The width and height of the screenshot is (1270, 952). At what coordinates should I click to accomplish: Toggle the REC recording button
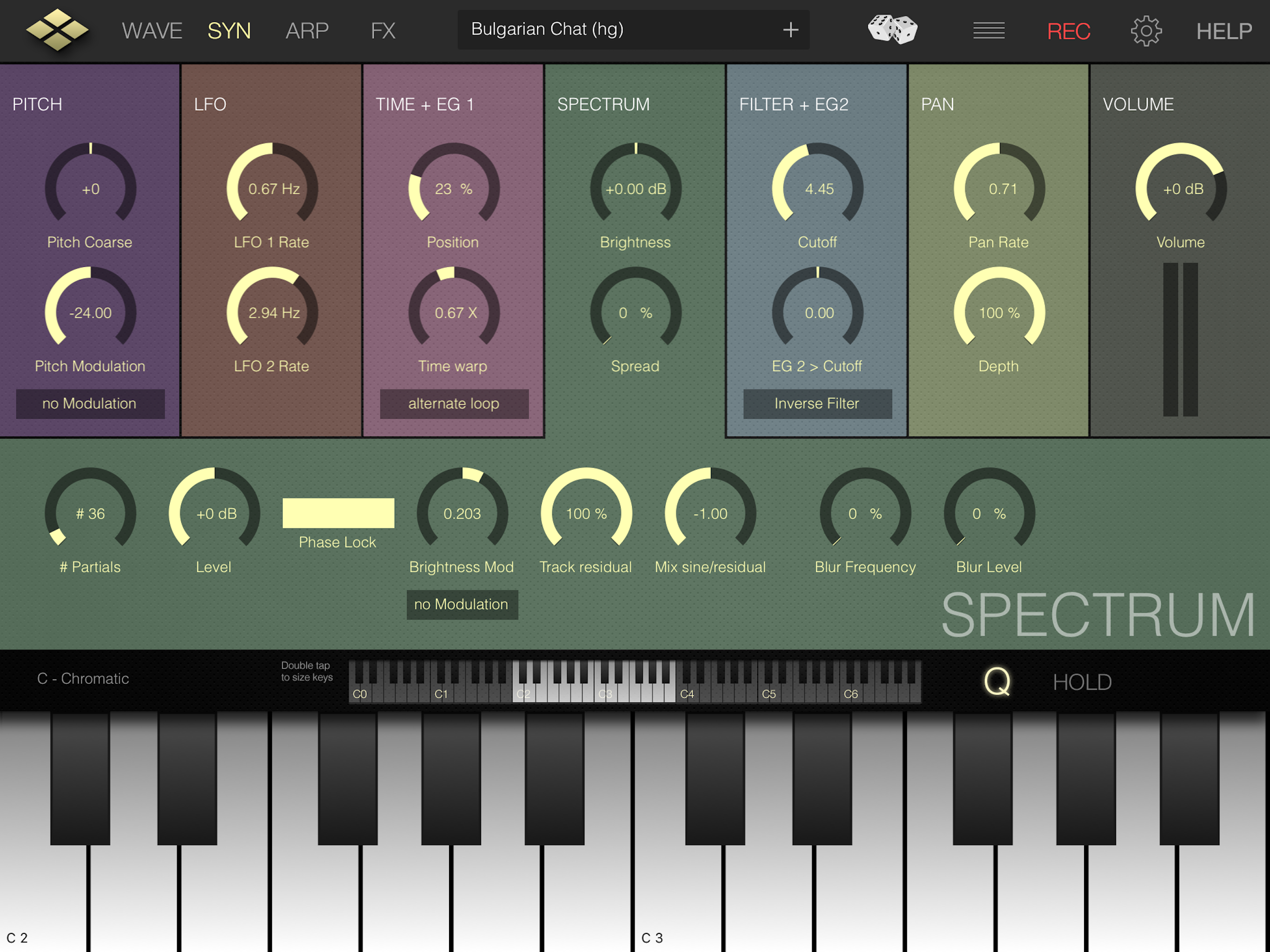[x=1068, y=31]
